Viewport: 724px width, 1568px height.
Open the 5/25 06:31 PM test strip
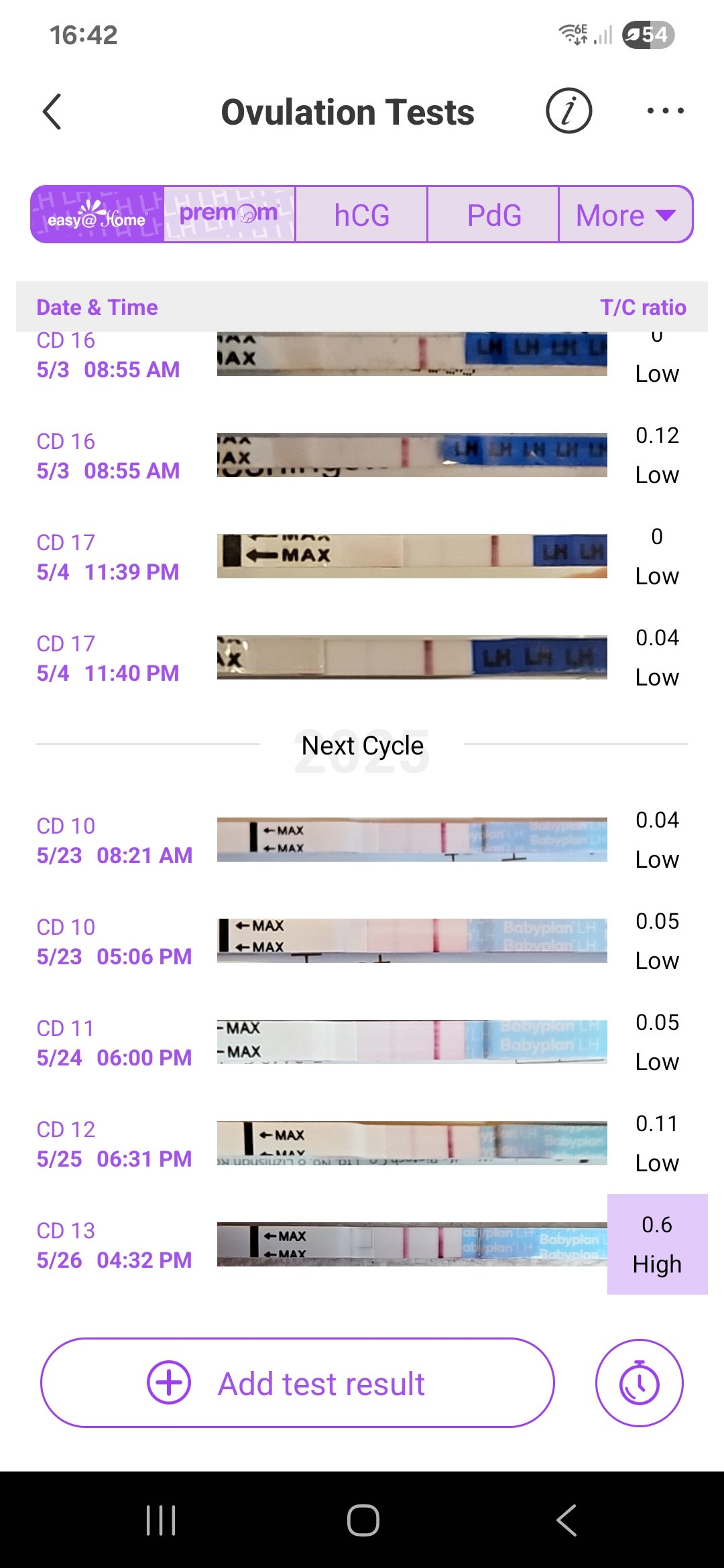(x=412, y=1143)
